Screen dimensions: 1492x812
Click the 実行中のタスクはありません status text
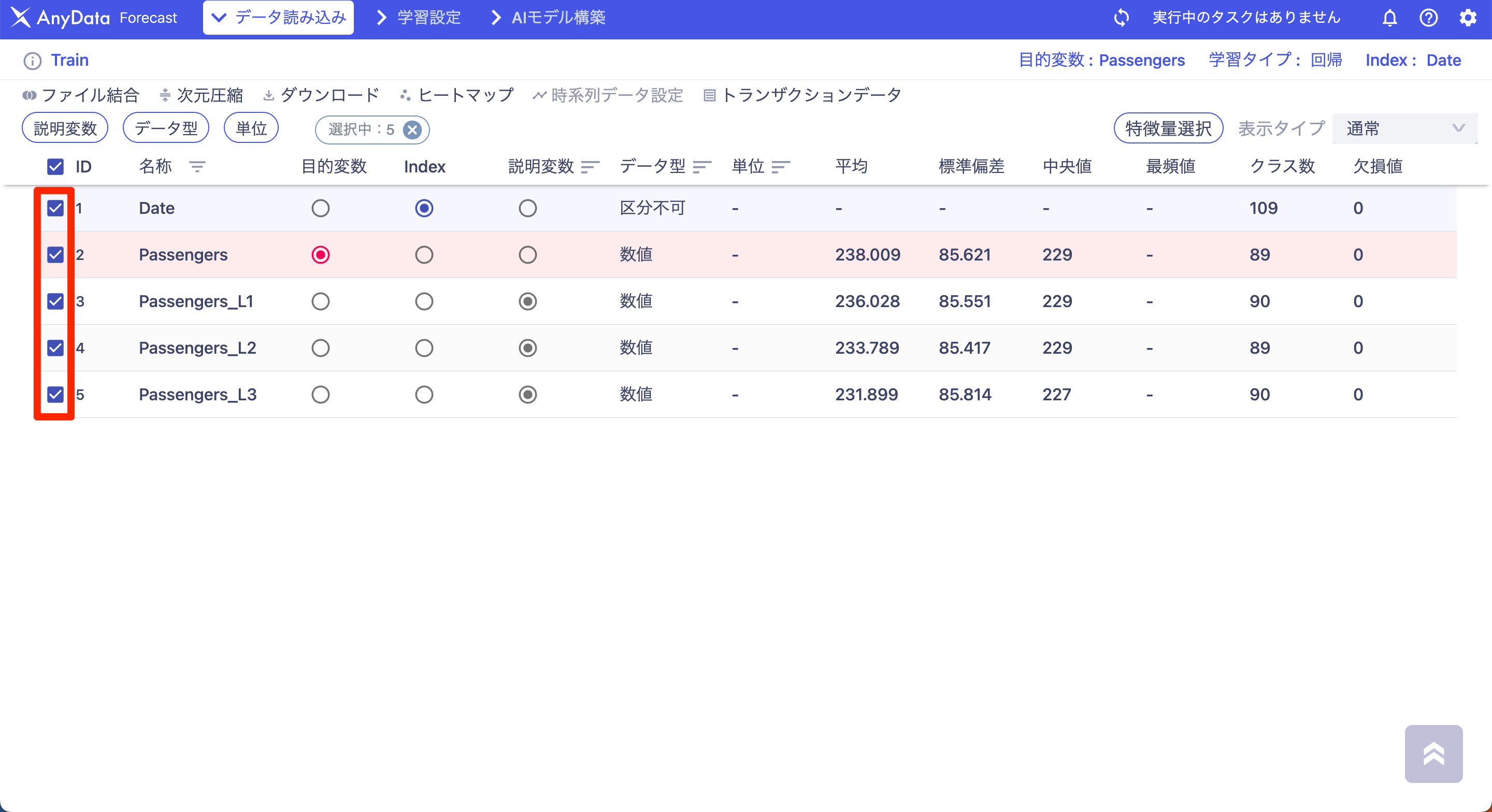pos(1246,18)
